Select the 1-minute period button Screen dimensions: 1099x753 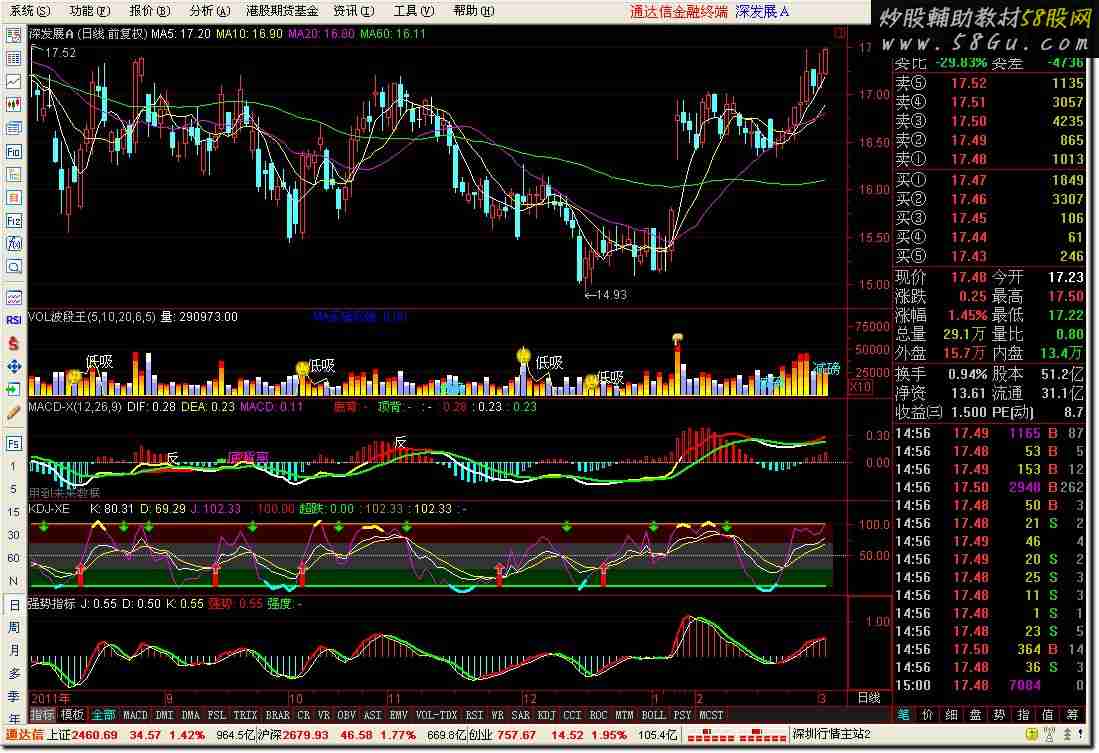[13, 466]
